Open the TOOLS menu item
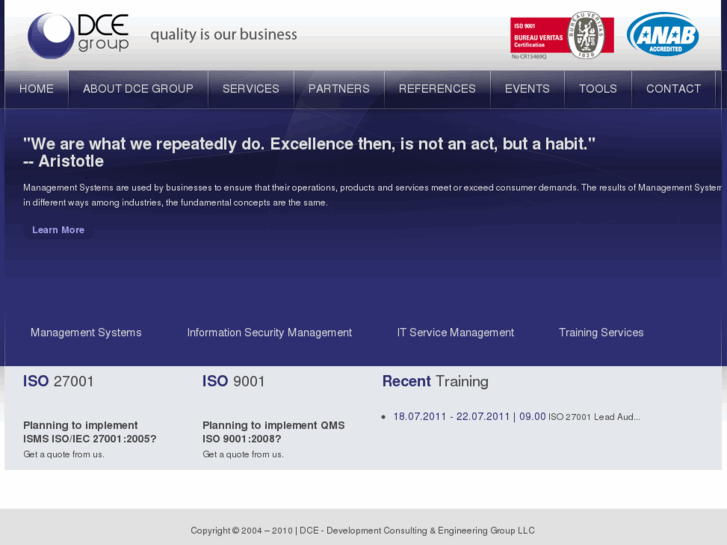The height and width of the screenshot is (545, 727). (x=598, y=89)
